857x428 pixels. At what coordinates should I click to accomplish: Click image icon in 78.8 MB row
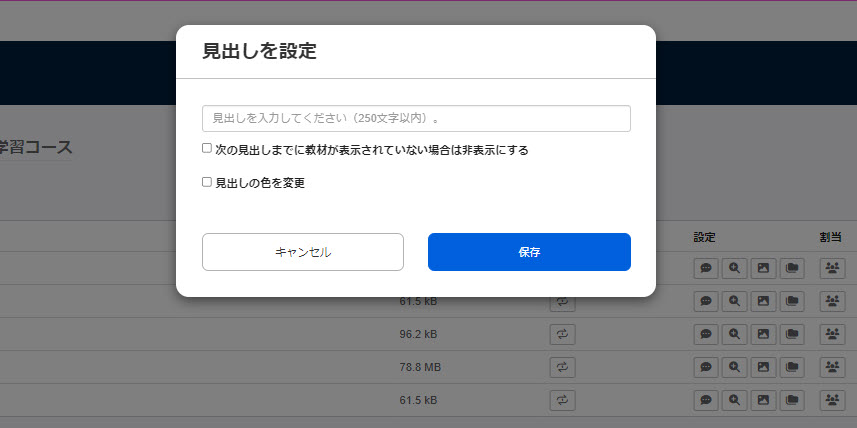tap(763, 367)
